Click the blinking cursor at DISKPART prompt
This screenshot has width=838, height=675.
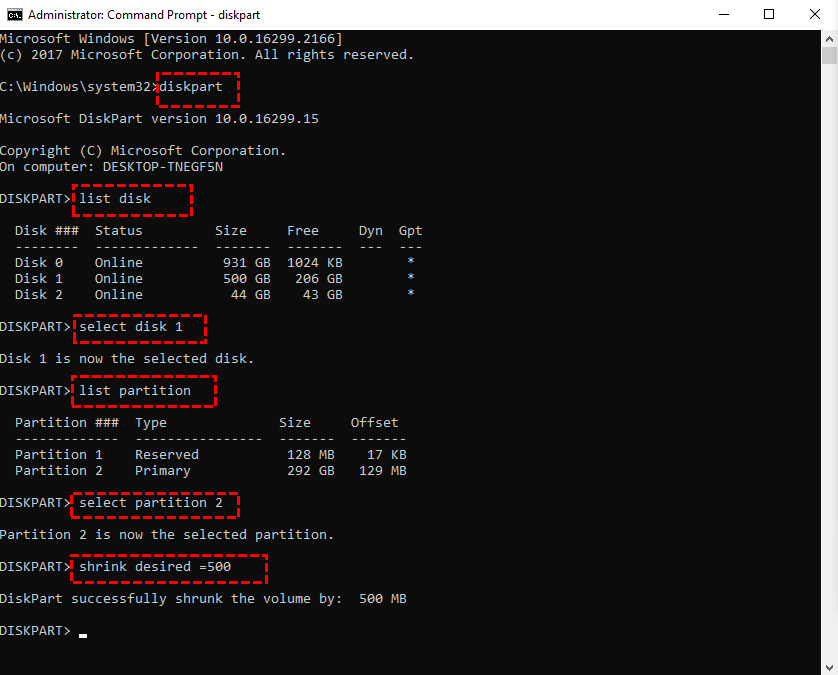(84, 634)
